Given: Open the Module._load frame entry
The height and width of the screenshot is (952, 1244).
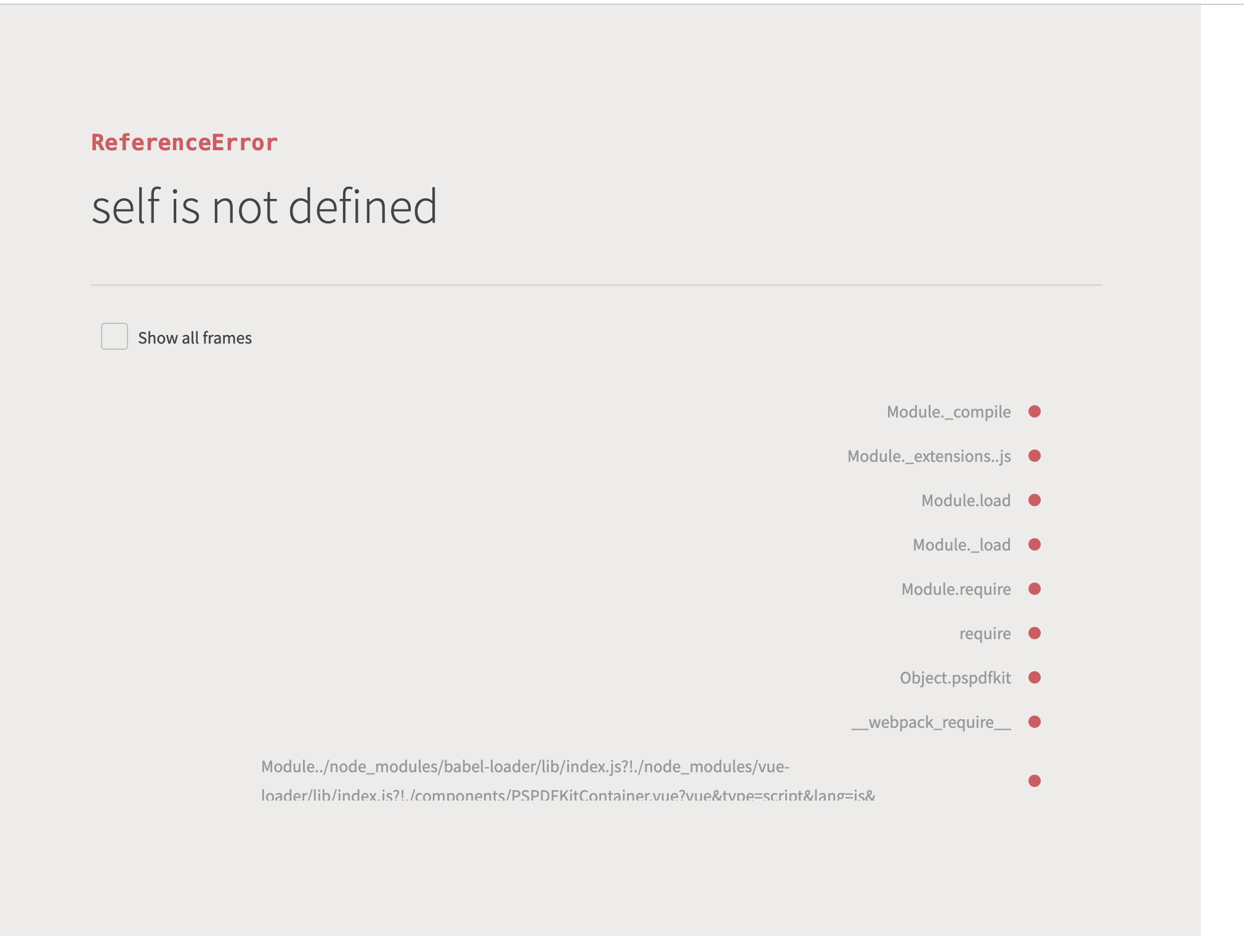Looking at the screenshot, I should [x=961, y=544].
